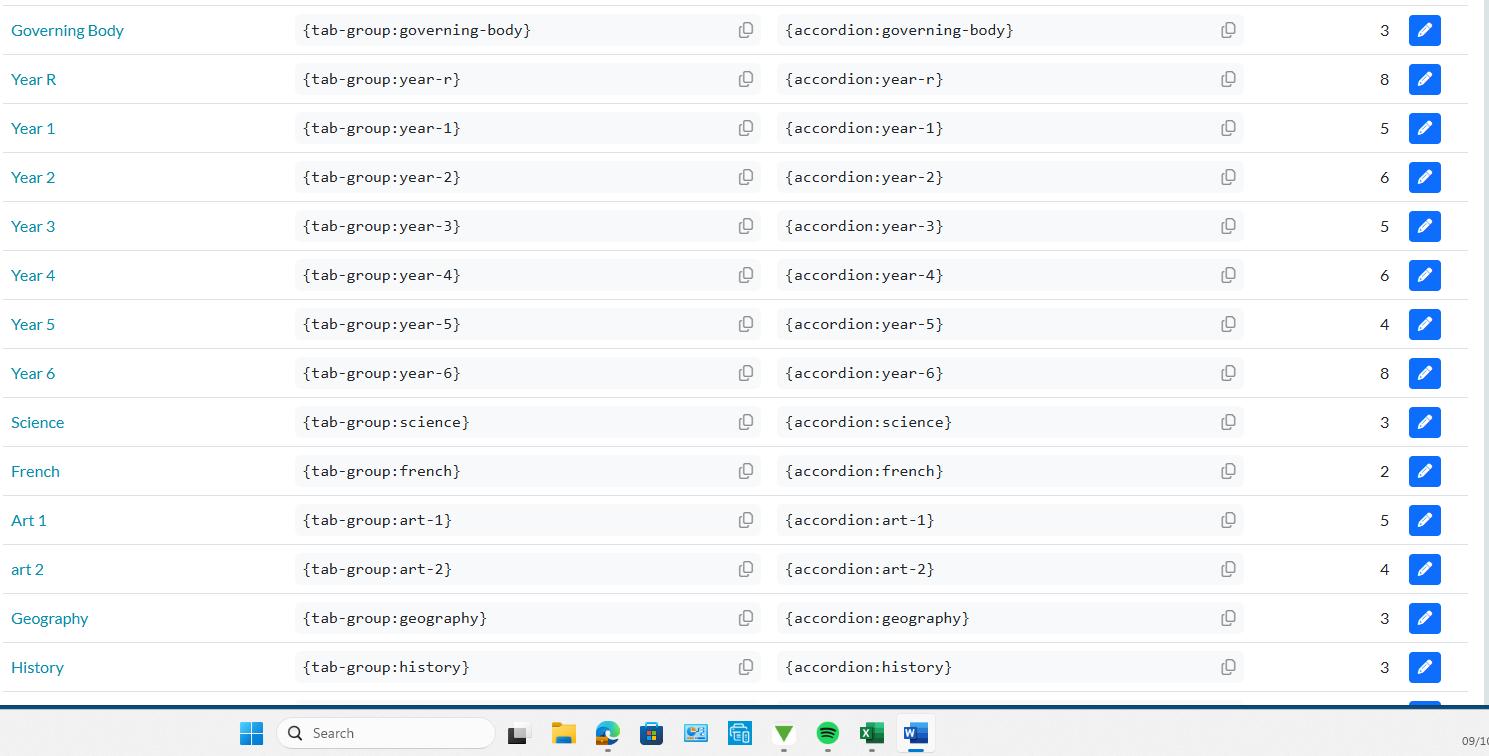Screen dimensions: 1489x756
Task: Copy the accordion:year-4 shortcode
Action: [x=1228, y=275]
